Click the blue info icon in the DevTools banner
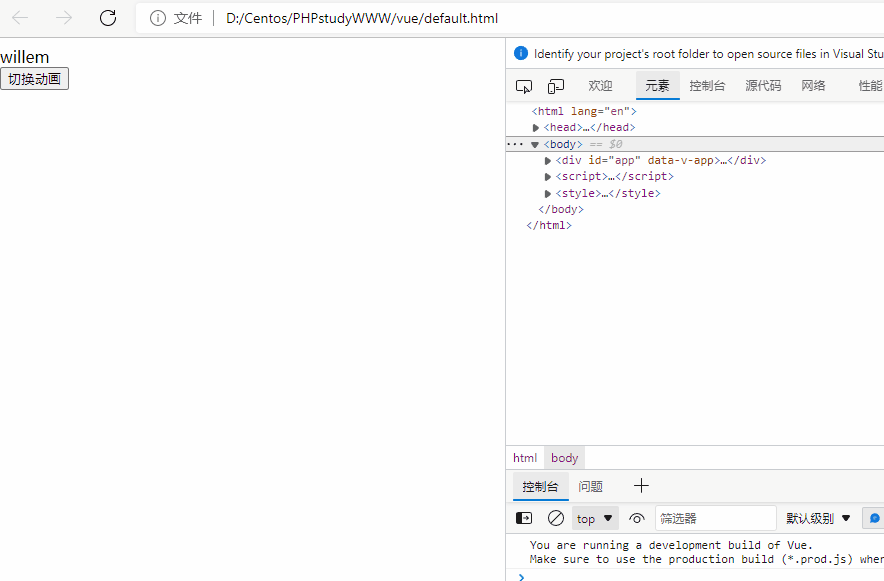The height and width of the screenshot is (581, 884). [x=521, y=54]
